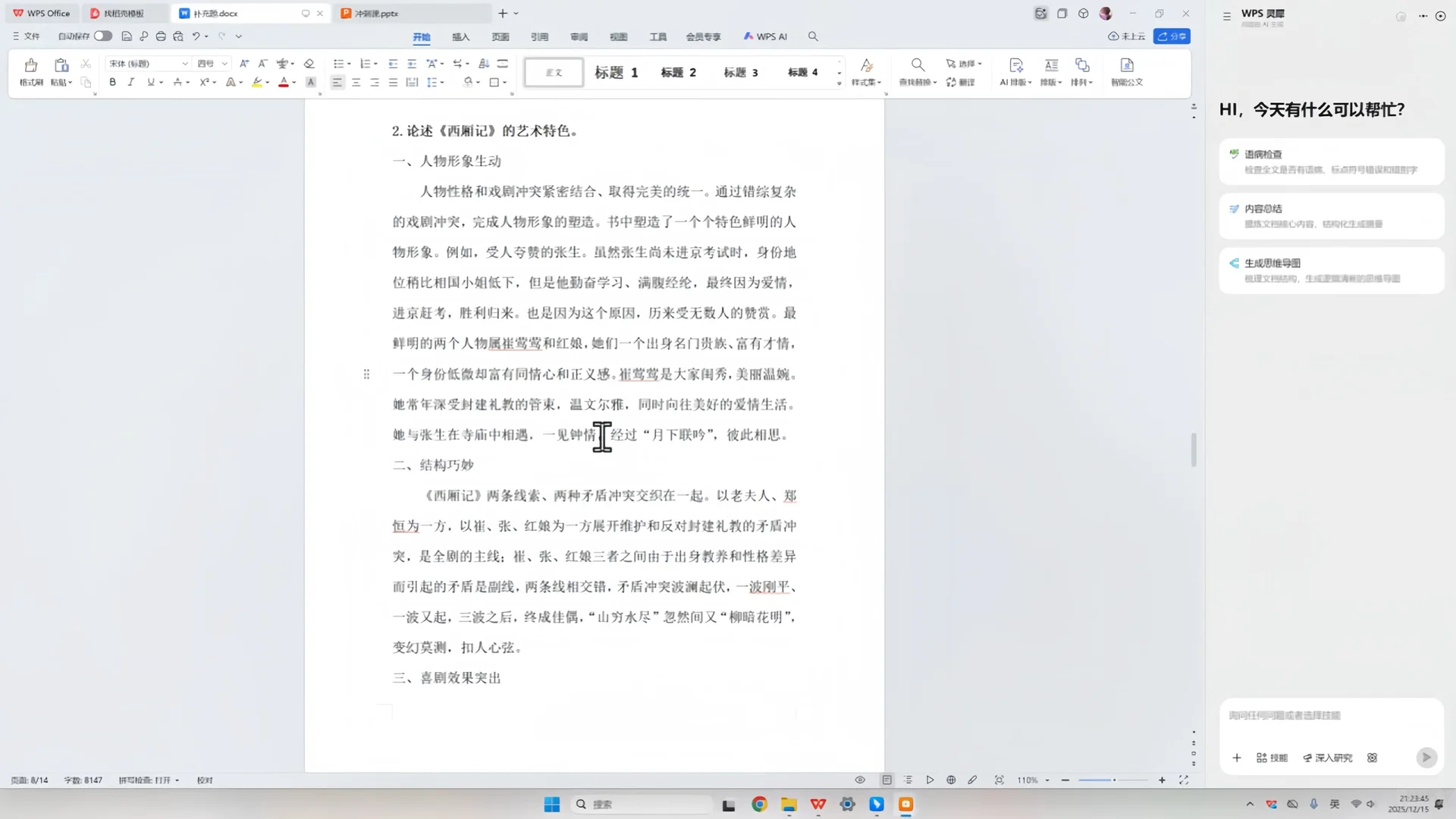This screenshot has width=1456, height=819.
Task: Open the 审阅 review tab
Action: click(579, 36)
